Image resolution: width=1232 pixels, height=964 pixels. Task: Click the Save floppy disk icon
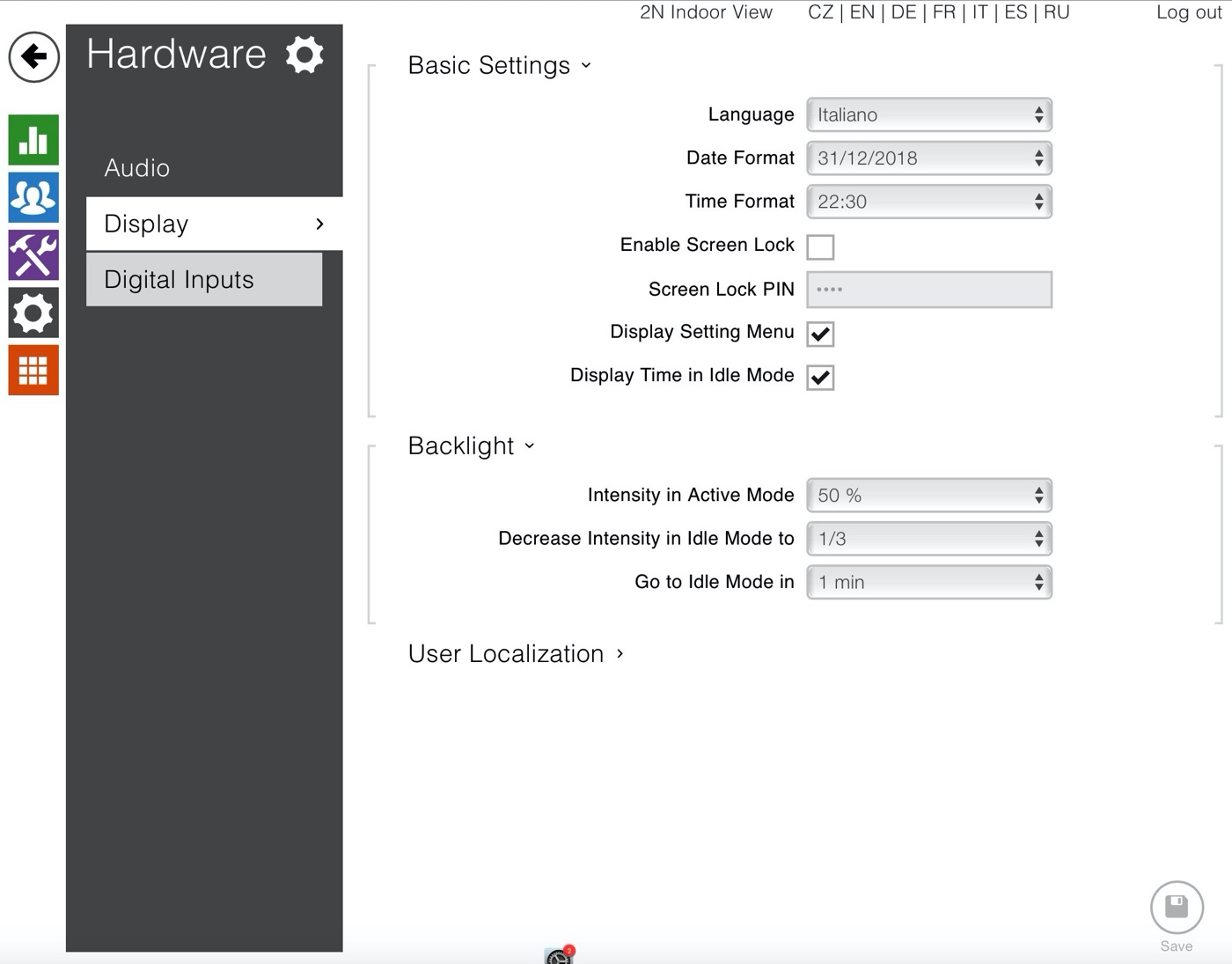pos(1177,907)
